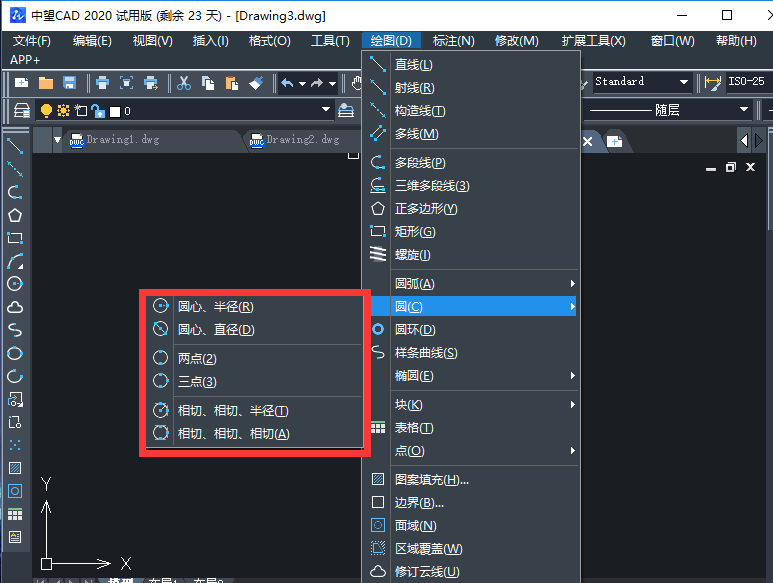Click the Hatch tool in left toolbar
Viewport: 773px width, 583px height.
coord(15,468)
